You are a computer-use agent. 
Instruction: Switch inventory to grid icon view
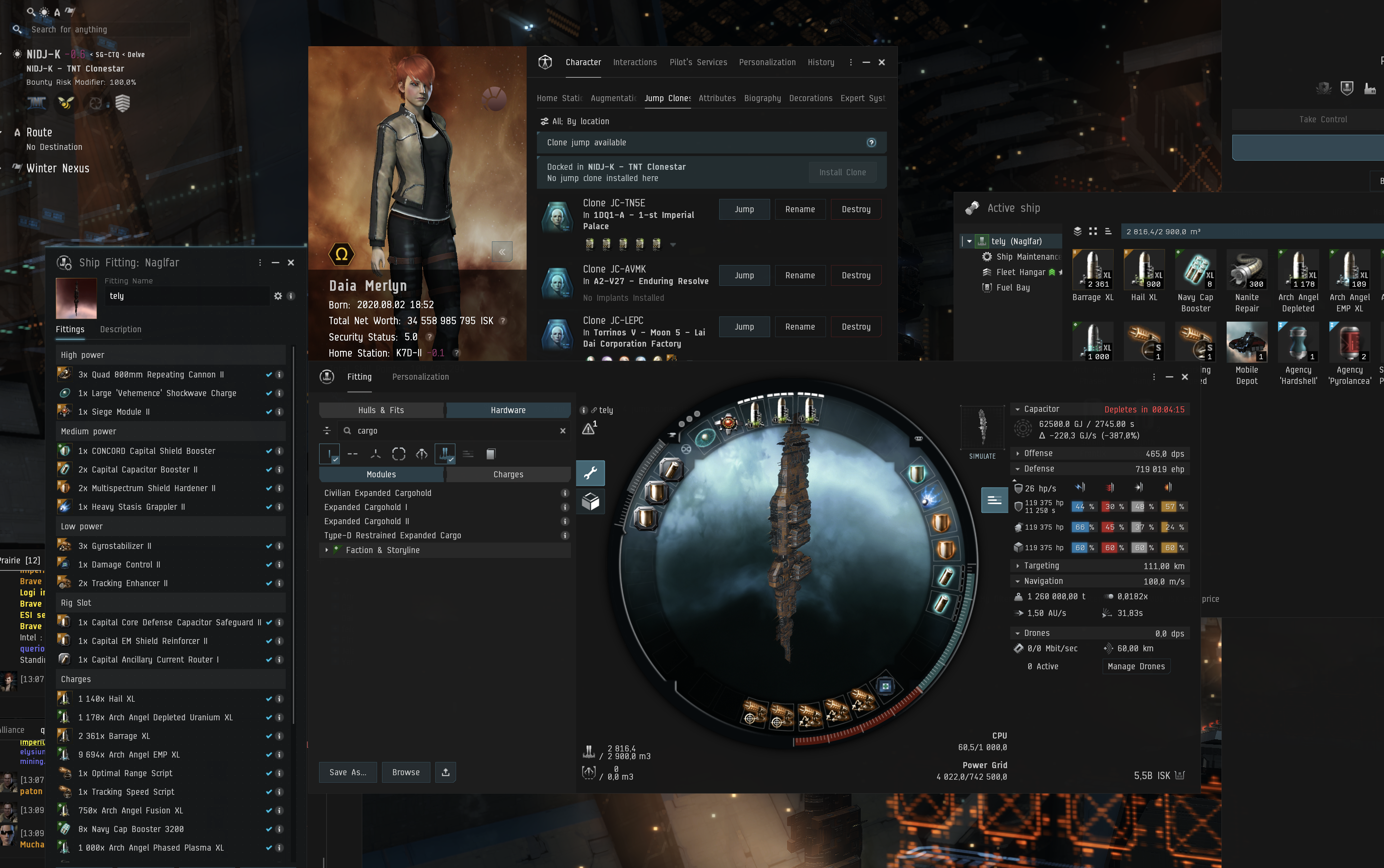1093,231
